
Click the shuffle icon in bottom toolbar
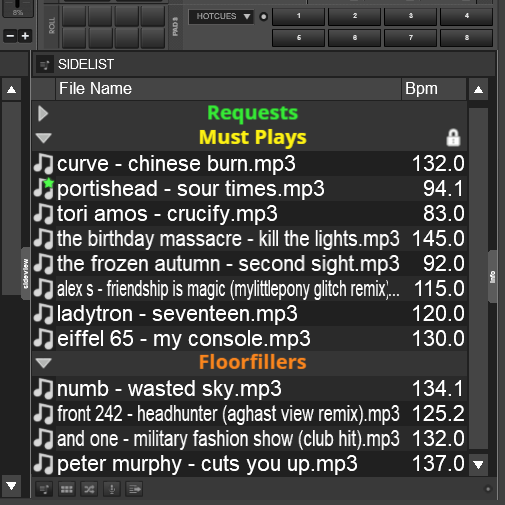pyautogui.click(x=89, y=489)
